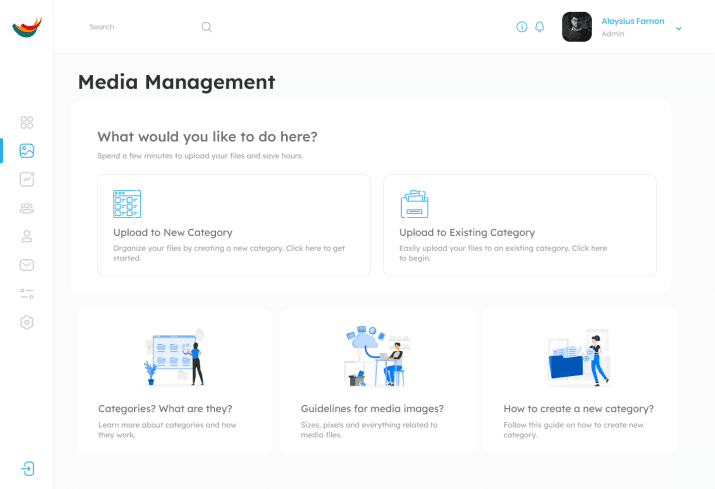Expand the user account dropdown chevron
715x489 pixels.
[x=679, y=28]
